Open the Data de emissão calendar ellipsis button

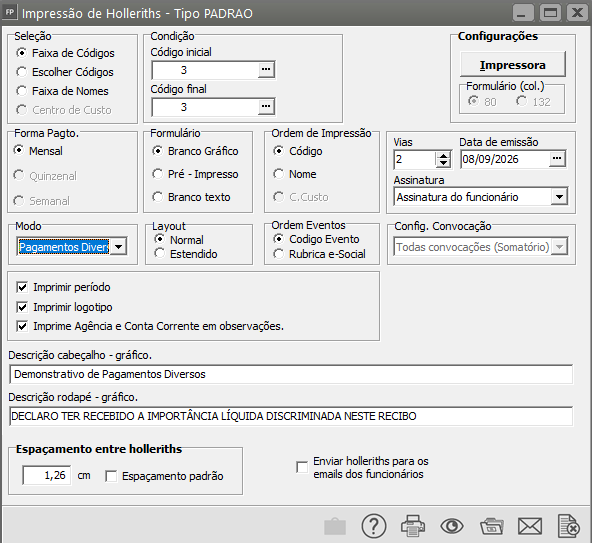click(557, 159)
